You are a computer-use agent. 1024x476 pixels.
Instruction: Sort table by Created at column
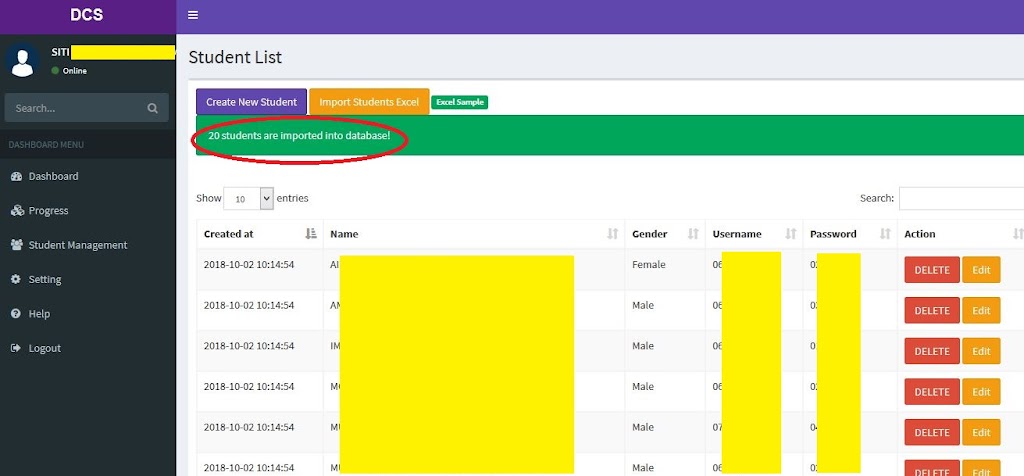pos(260,234)
